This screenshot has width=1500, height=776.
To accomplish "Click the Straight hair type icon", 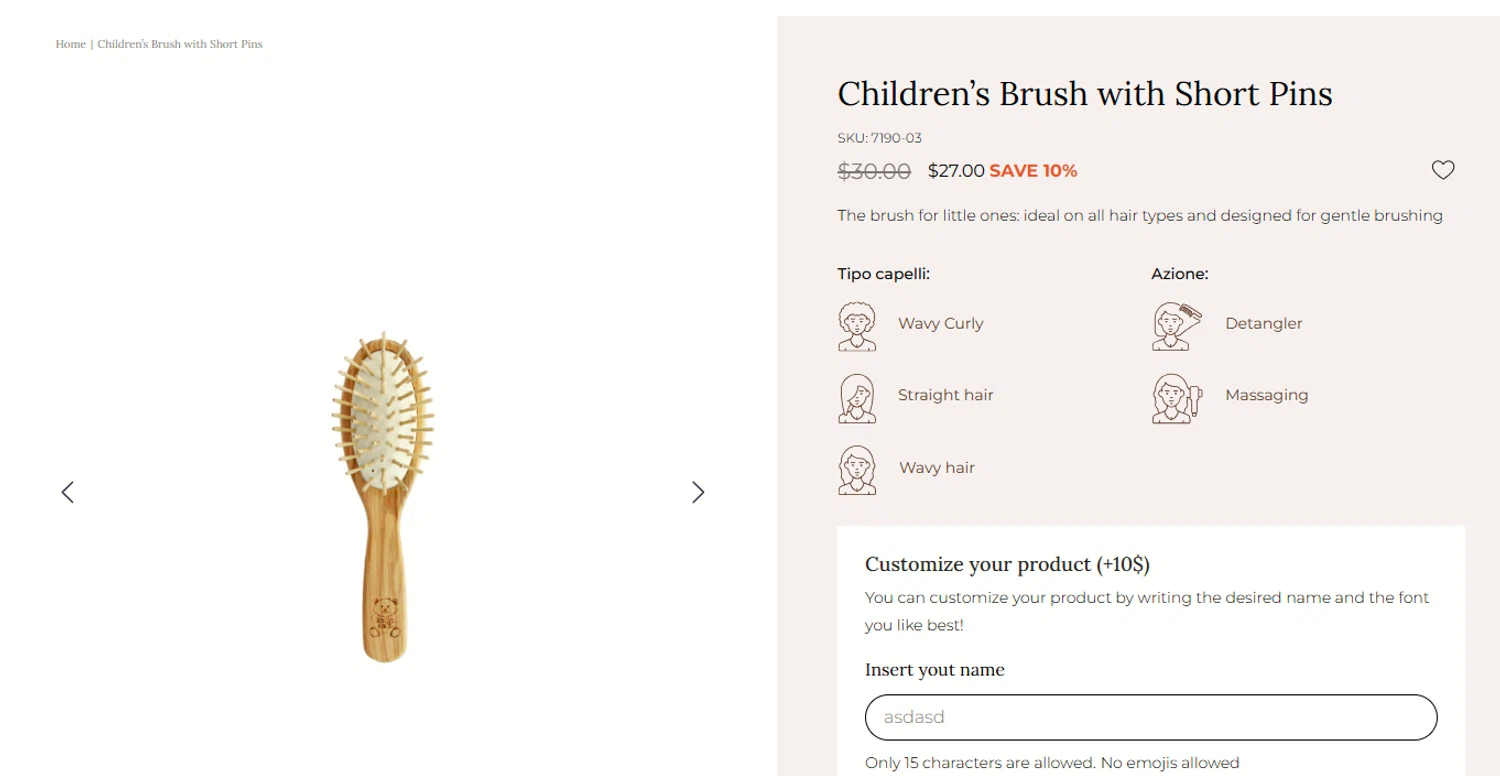I will [857, 398].
